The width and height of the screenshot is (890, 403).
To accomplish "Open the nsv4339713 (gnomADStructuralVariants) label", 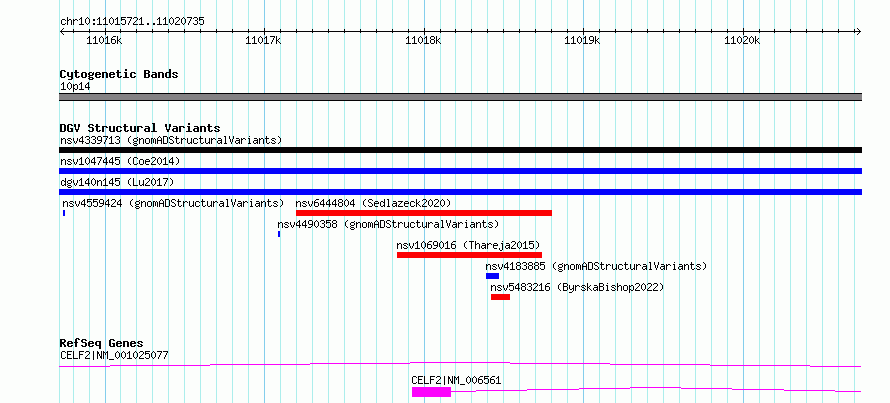I will [x=171, y=140].
